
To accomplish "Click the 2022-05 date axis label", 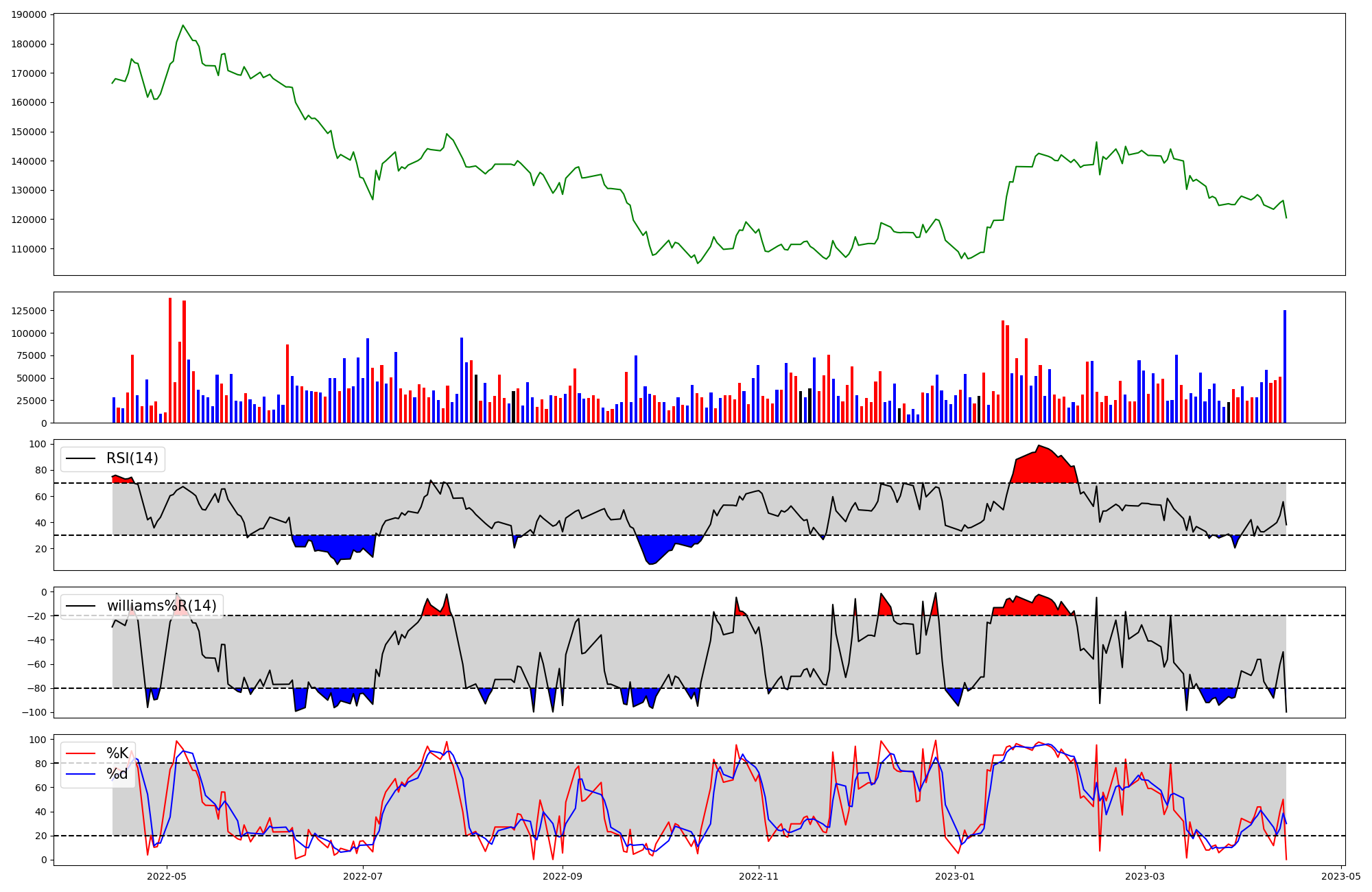I will [x=167, y=876].
